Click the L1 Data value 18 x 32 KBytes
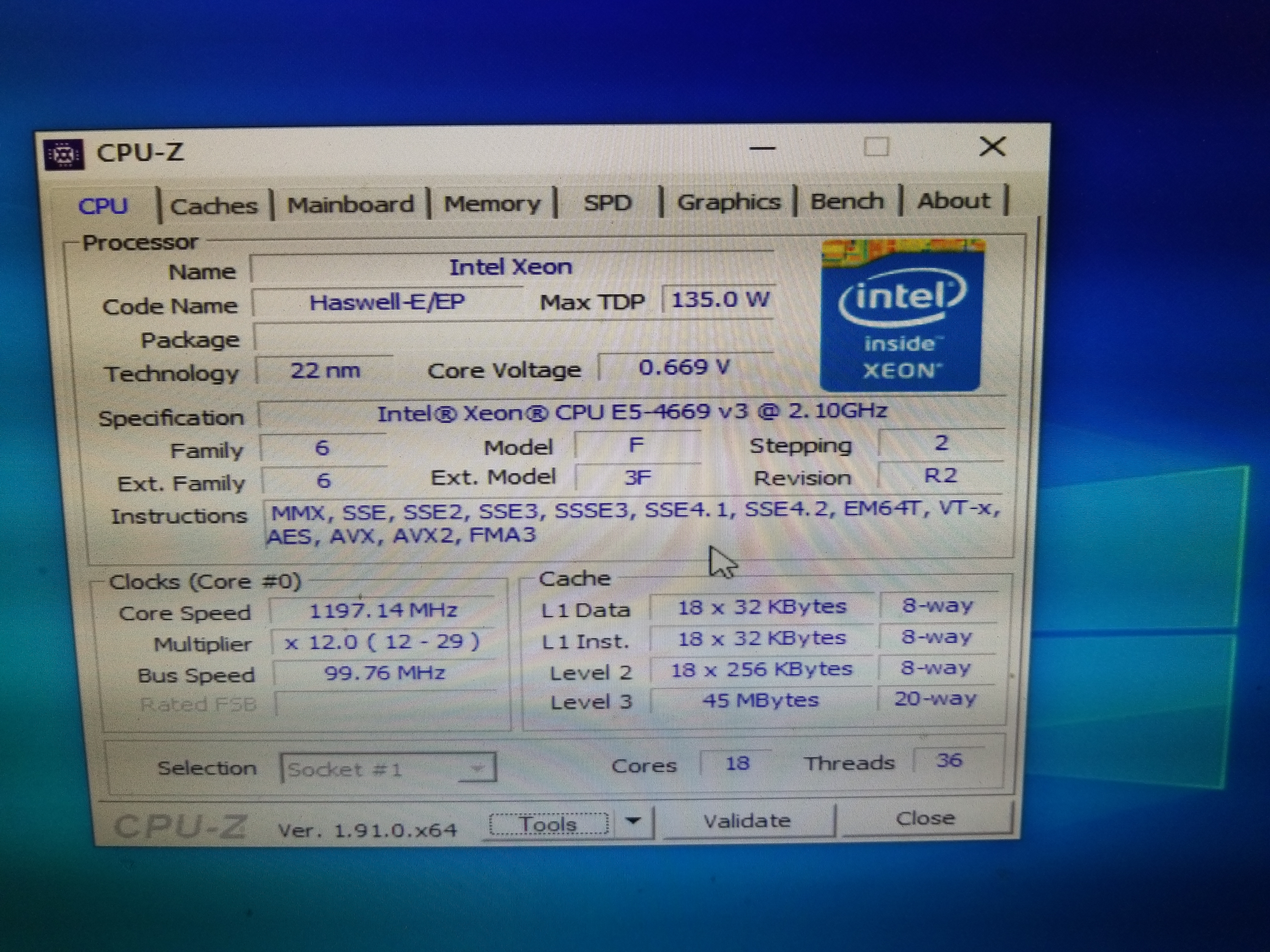The width and height of the screenshot is (1270, 952). click(x=762, y=607)
